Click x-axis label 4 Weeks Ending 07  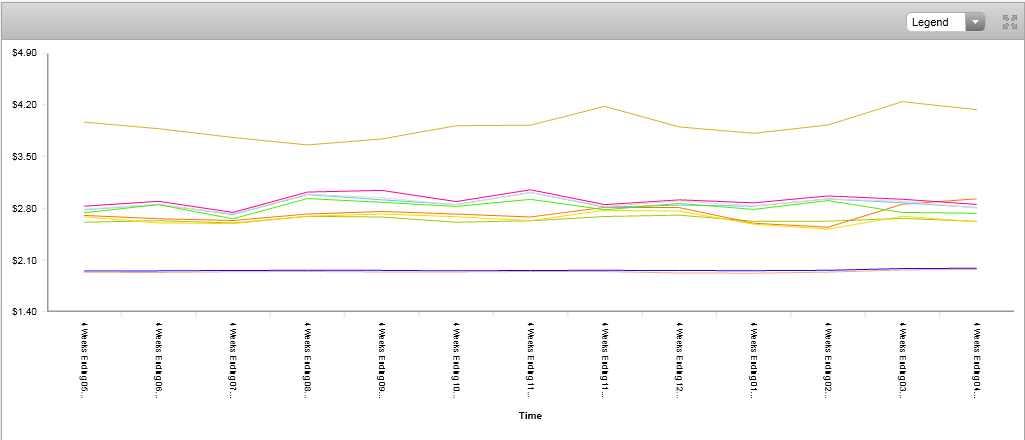point(233,360)
